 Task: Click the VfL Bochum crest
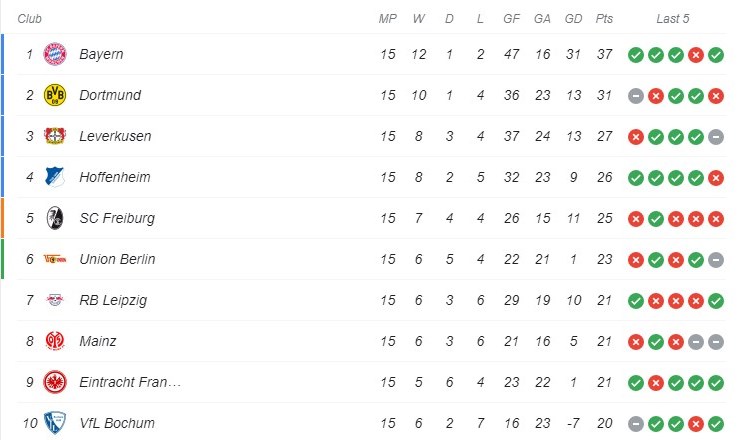click(55, 423)
